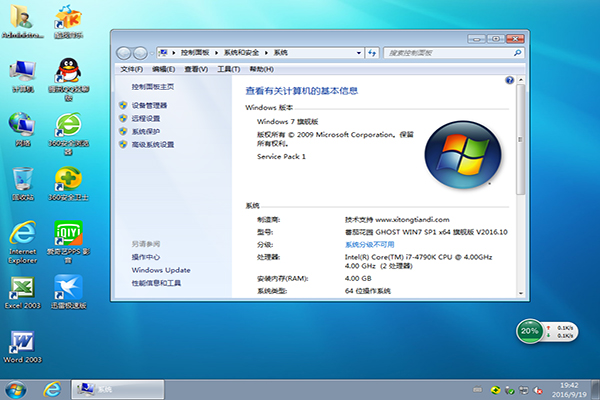Open the 文件(F) menu
The width and height of the screenshot is (600, 400).
[131, 69]
